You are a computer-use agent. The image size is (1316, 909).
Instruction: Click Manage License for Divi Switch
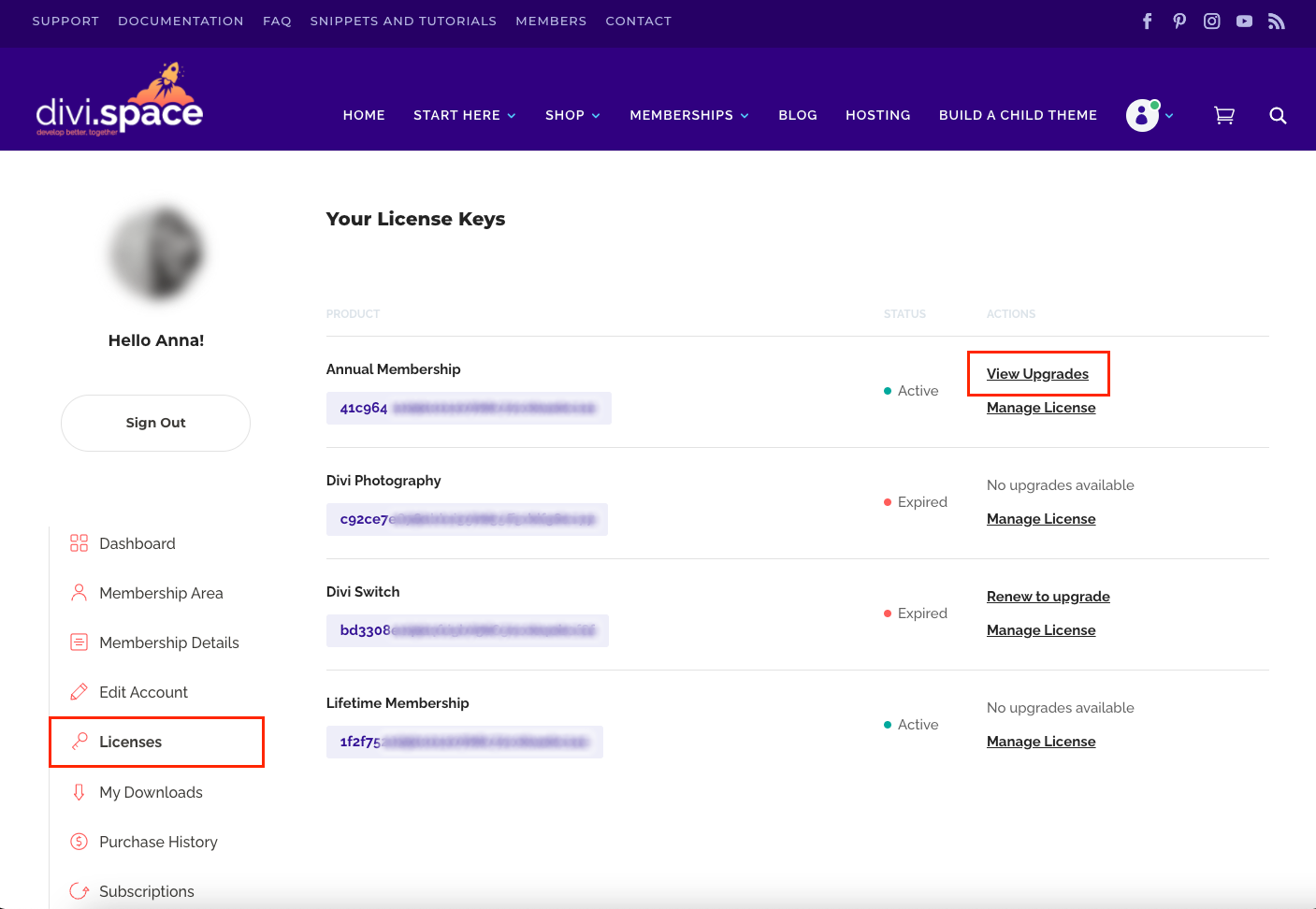(x=1041, y=630)
